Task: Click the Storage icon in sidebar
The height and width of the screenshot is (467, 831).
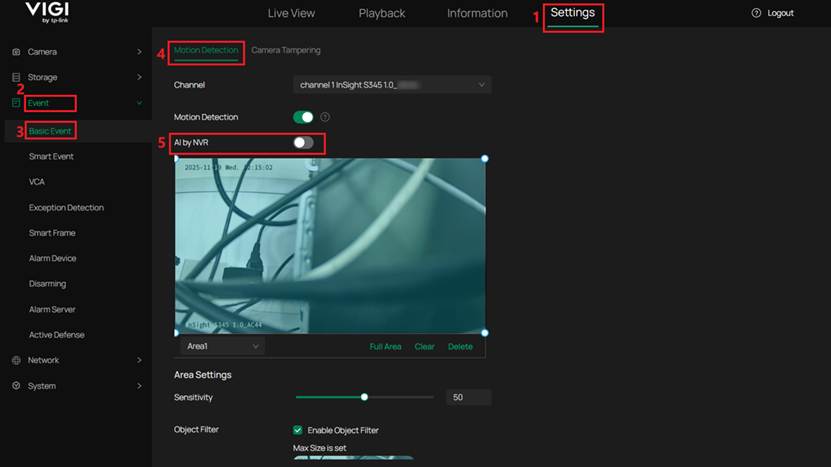Action: tap(16, 77)
